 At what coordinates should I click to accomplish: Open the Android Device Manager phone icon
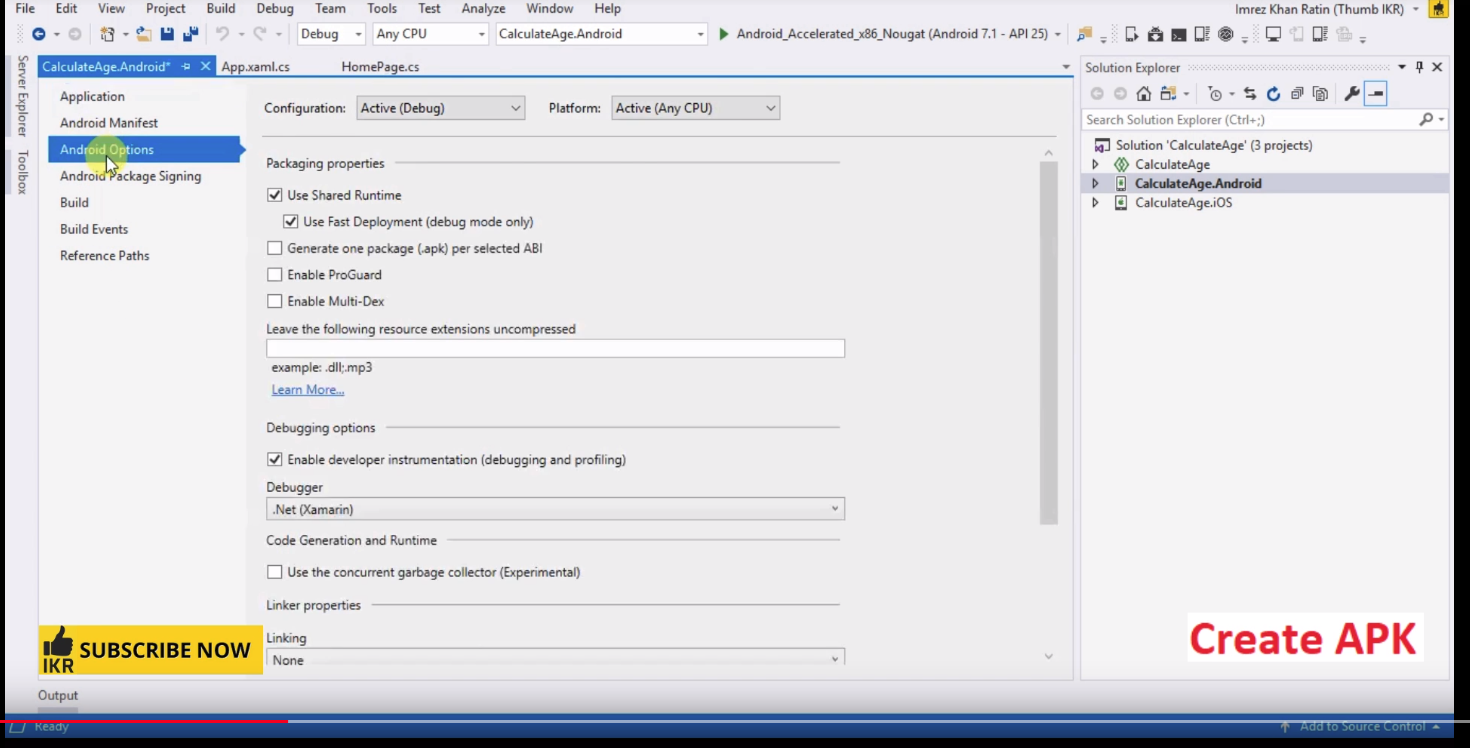click(x=1132, y=34)
